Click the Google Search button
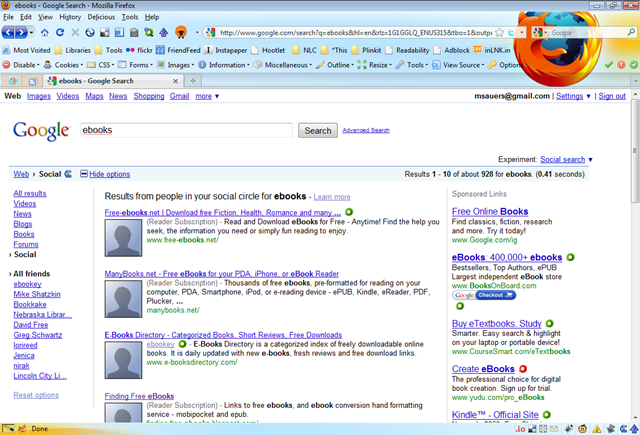640x435 pixels. tap(318, 131)
